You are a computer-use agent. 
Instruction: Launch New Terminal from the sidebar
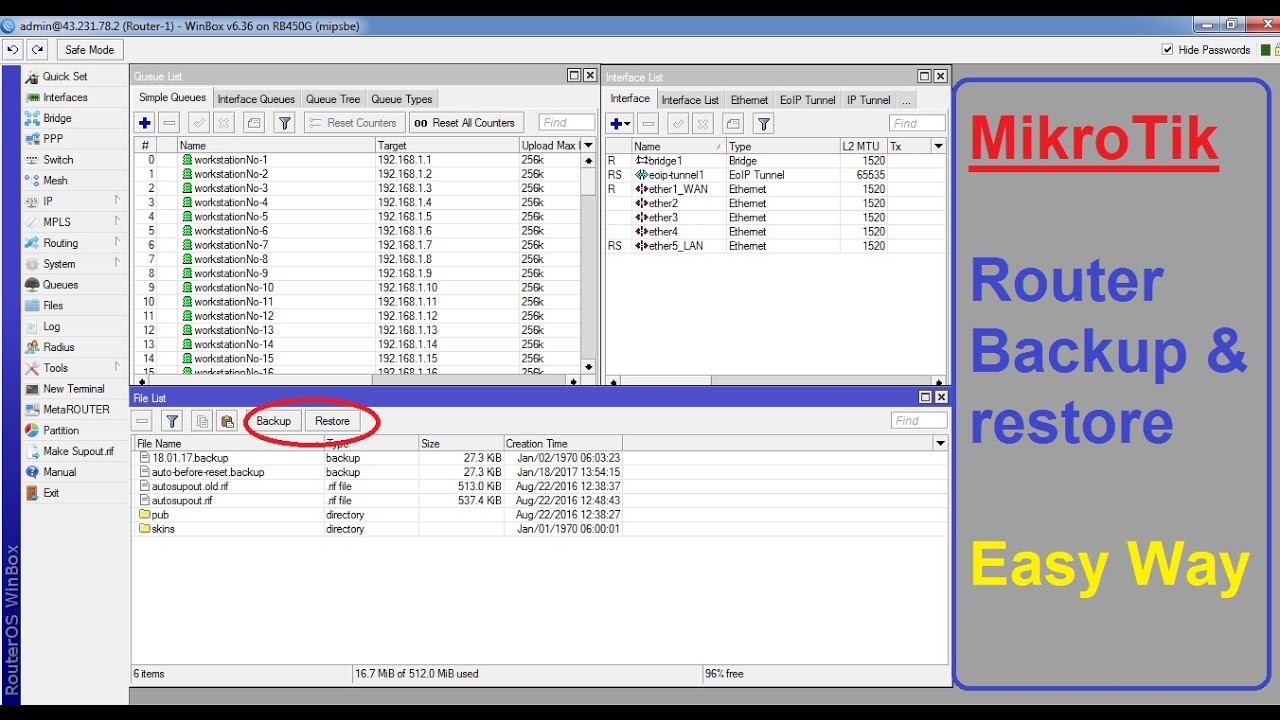73,389
